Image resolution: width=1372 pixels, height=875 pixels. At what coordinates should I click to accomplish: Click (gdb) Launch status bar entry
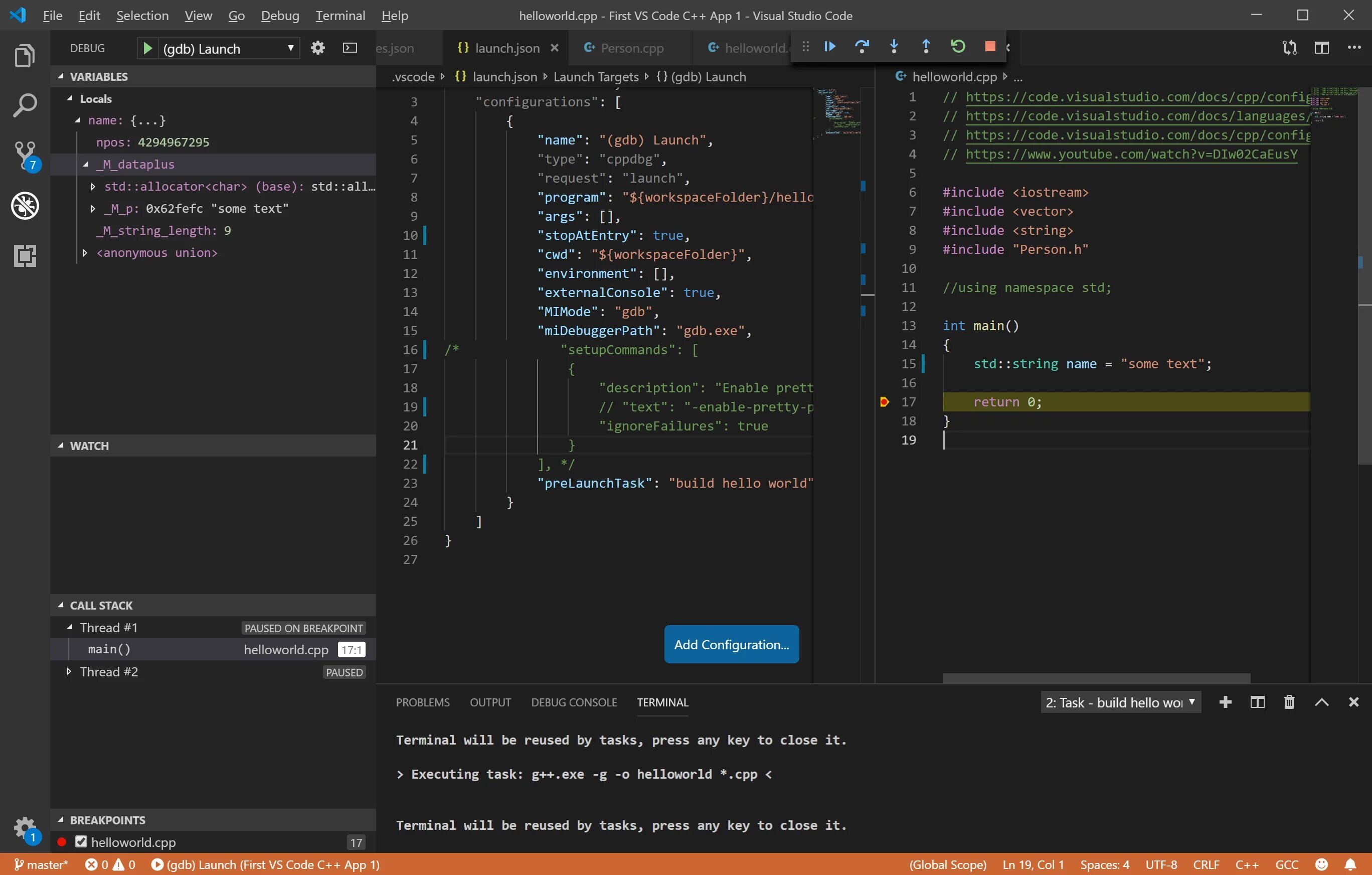coord(265,865)
